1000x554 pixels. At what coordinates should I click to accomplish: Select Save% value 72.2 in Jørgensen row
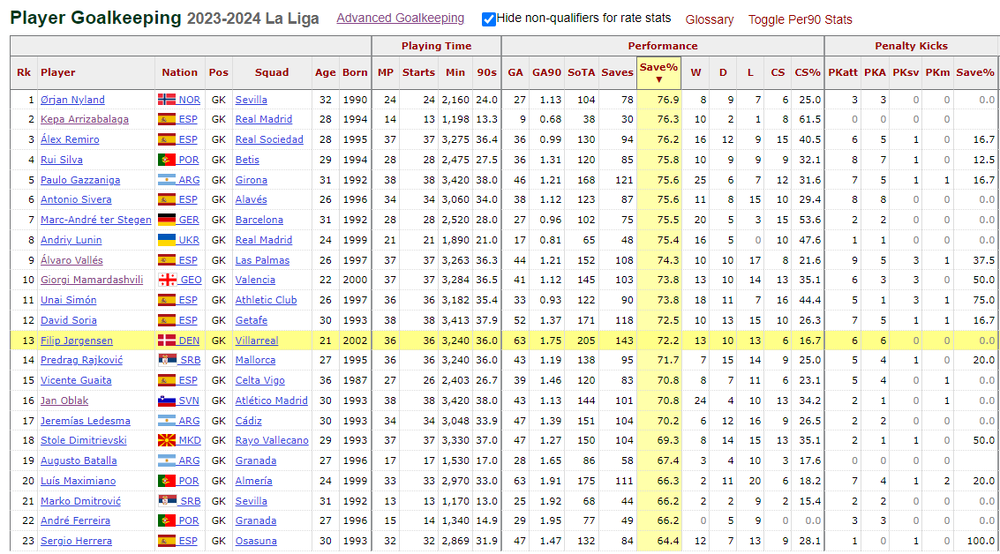pos(668,341)
